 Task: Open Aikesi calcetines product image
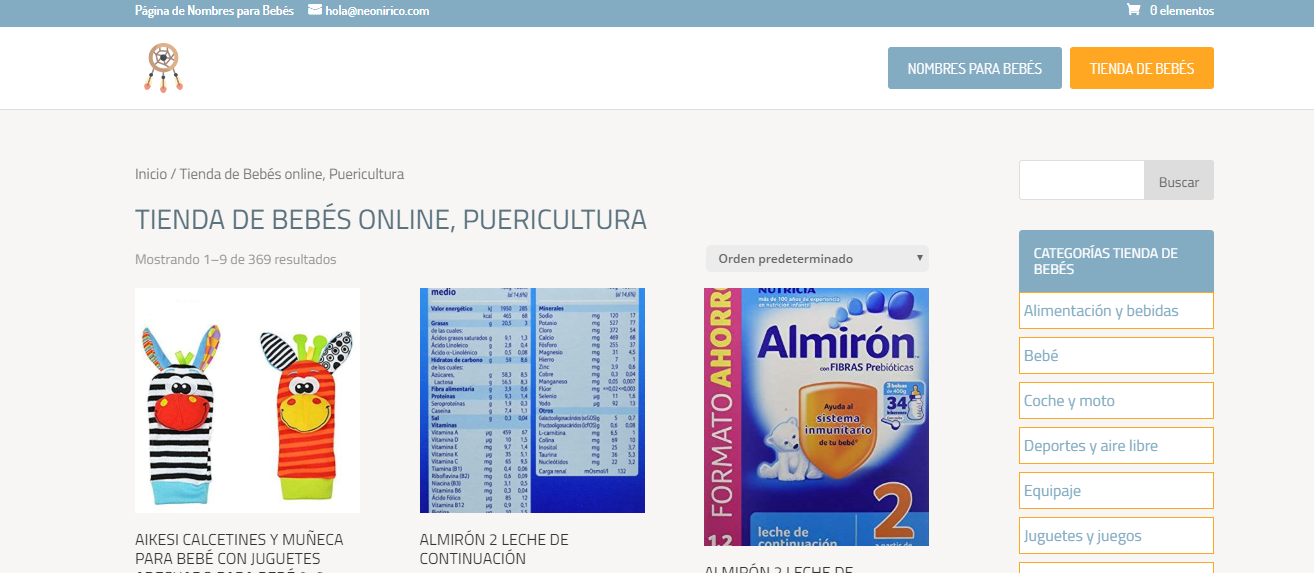pos(247,400)
